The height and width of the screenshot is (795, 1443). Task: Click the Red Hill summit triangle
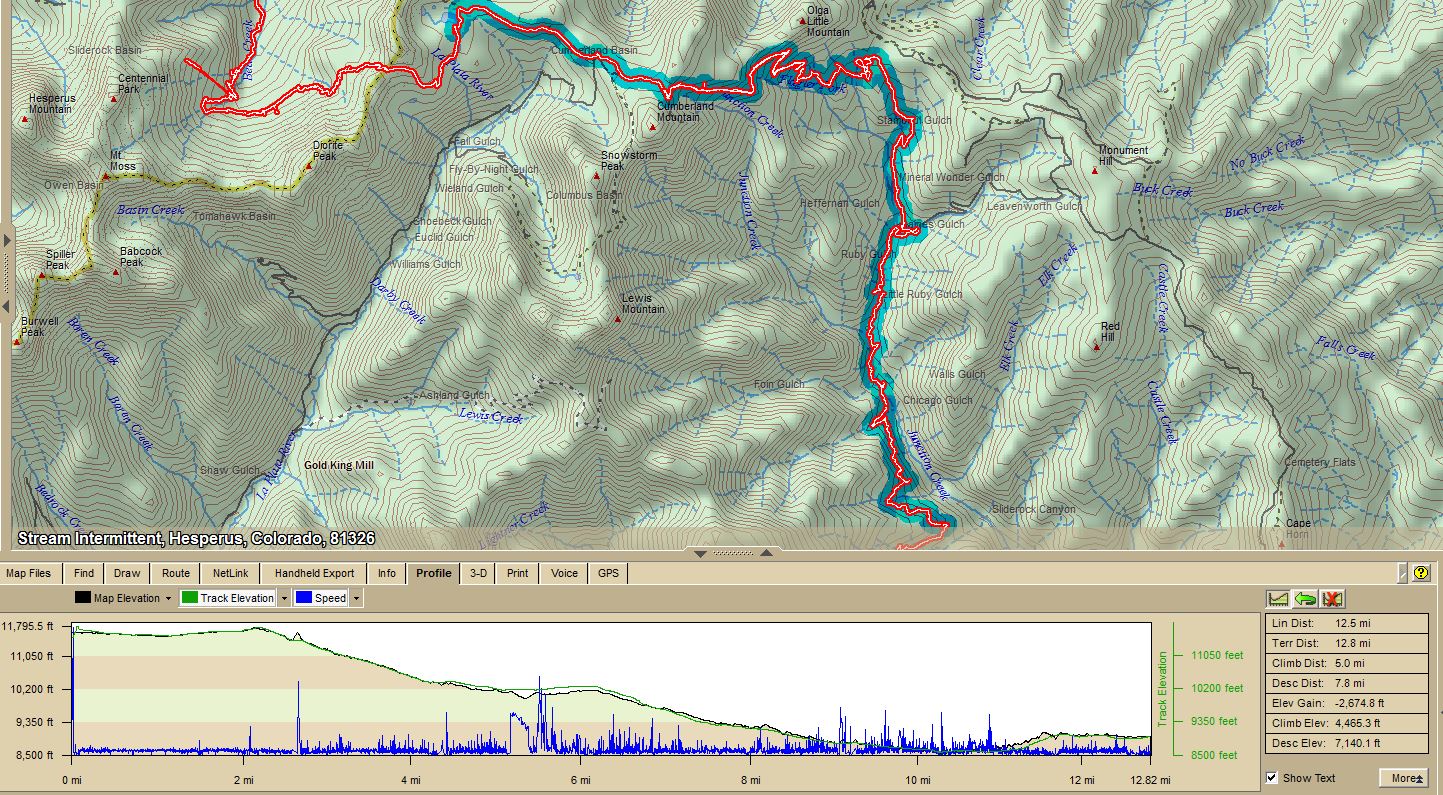click(x=1097, y=347)
